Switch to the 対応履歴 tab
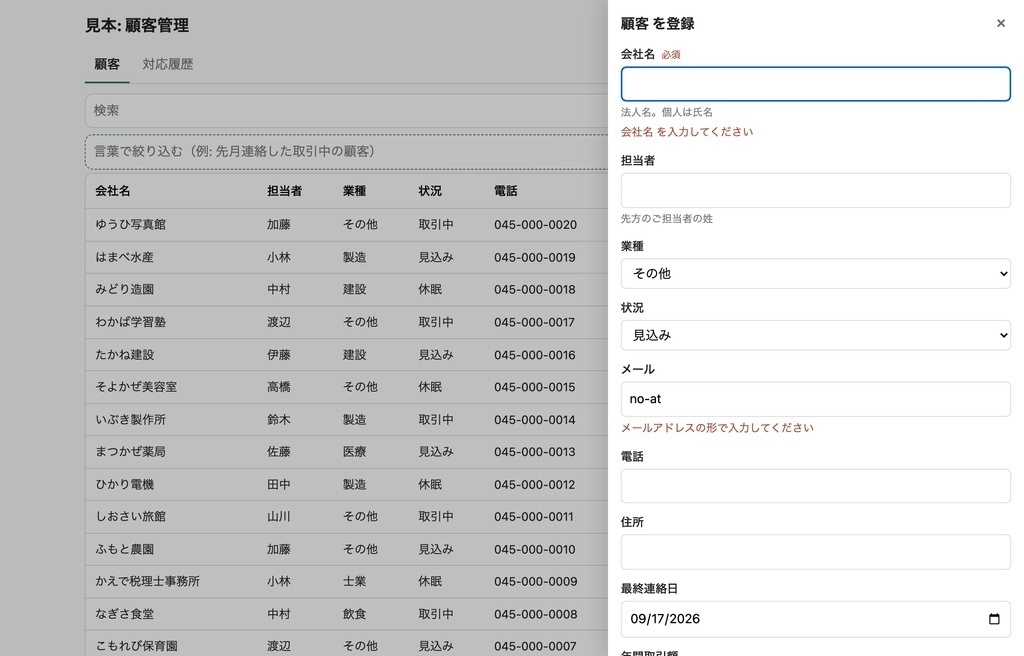The image size is (1024, 656). pos(168,64)
